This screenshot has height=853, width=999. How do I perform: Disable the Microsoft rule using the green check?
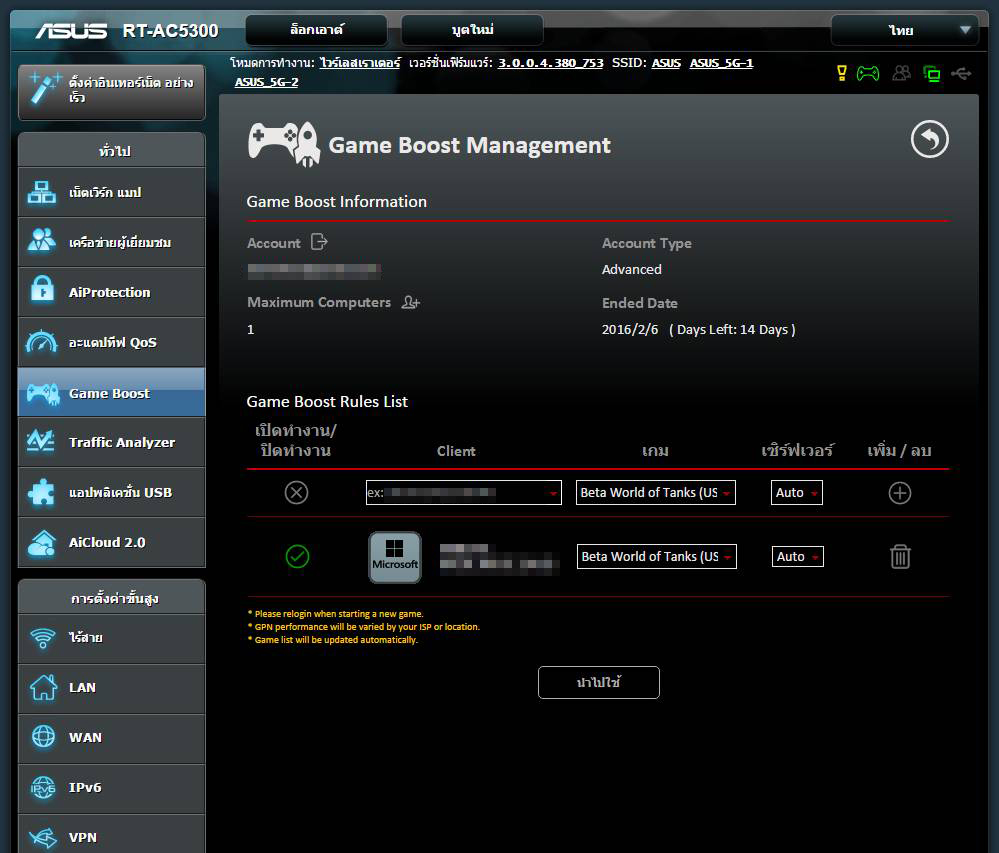pos(297,556)
